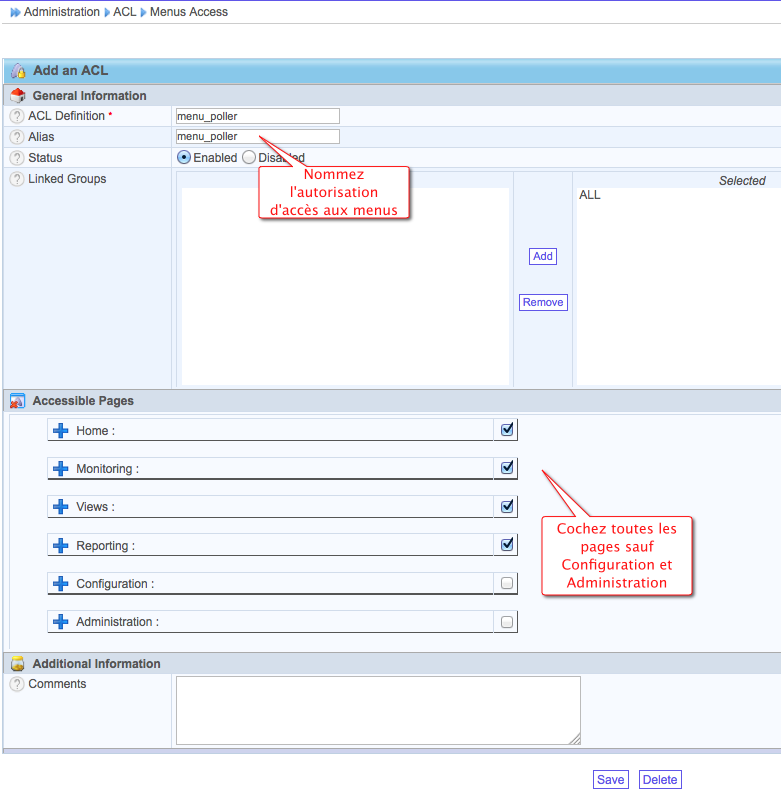The width and height of the screenshot is (781, 797).
Task: Click help icon beside ACL Definition
Action: (x=17, y=116)
